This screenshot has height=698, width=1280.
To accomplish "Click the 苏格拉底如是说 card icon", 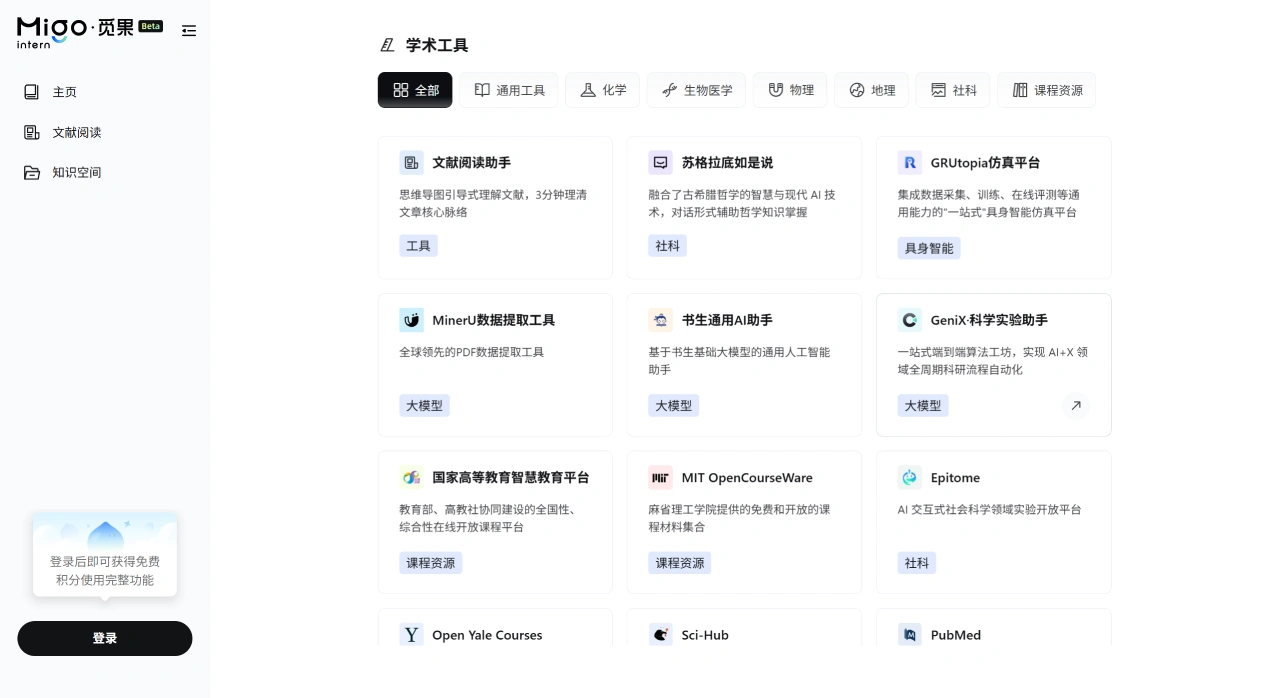I will [660, 163].
